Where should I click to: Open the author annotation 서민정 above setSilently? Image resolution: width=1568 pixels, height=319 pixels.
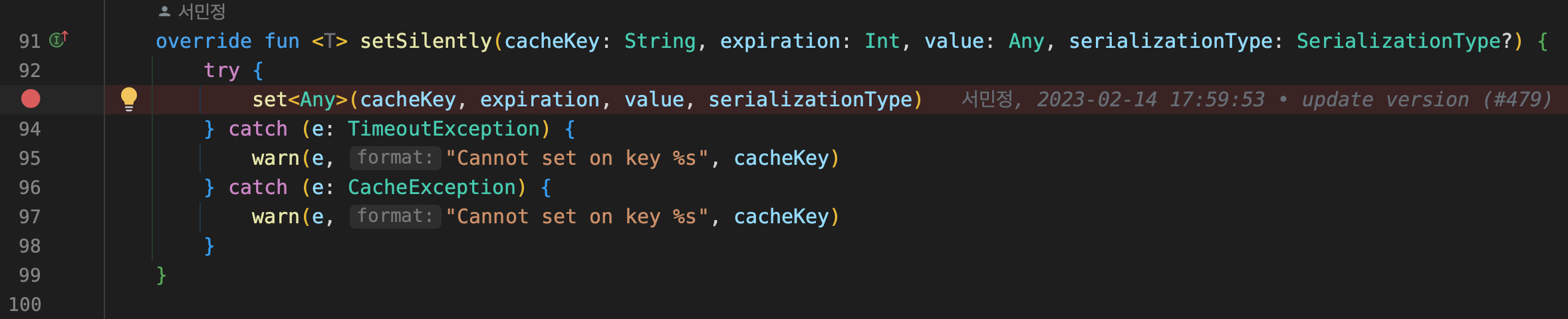click(x=201, y=11)
